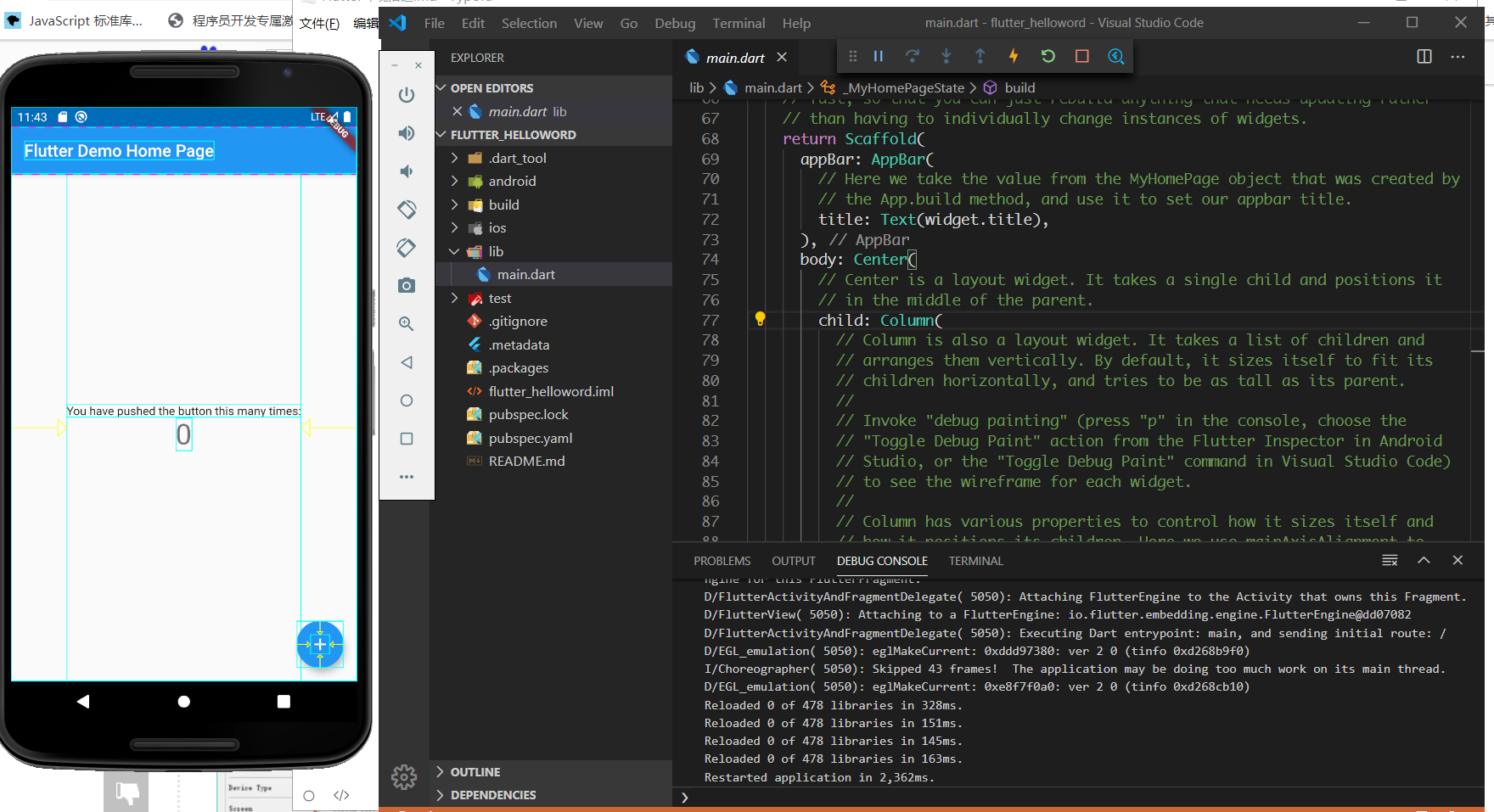
Task: Click emulator sidebar Home circle
Action: coord(407,400)
